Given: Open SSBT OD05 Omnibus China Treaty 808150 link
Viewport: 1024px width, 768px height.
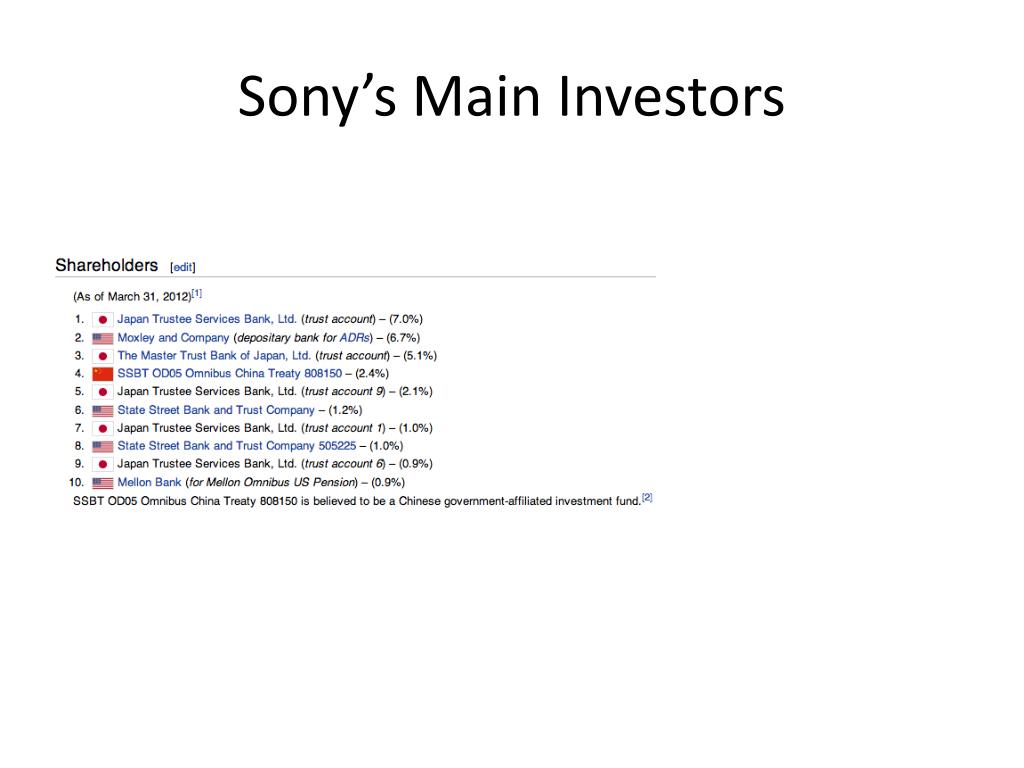Looking at the screenshot, I should [x=229, y=373].
